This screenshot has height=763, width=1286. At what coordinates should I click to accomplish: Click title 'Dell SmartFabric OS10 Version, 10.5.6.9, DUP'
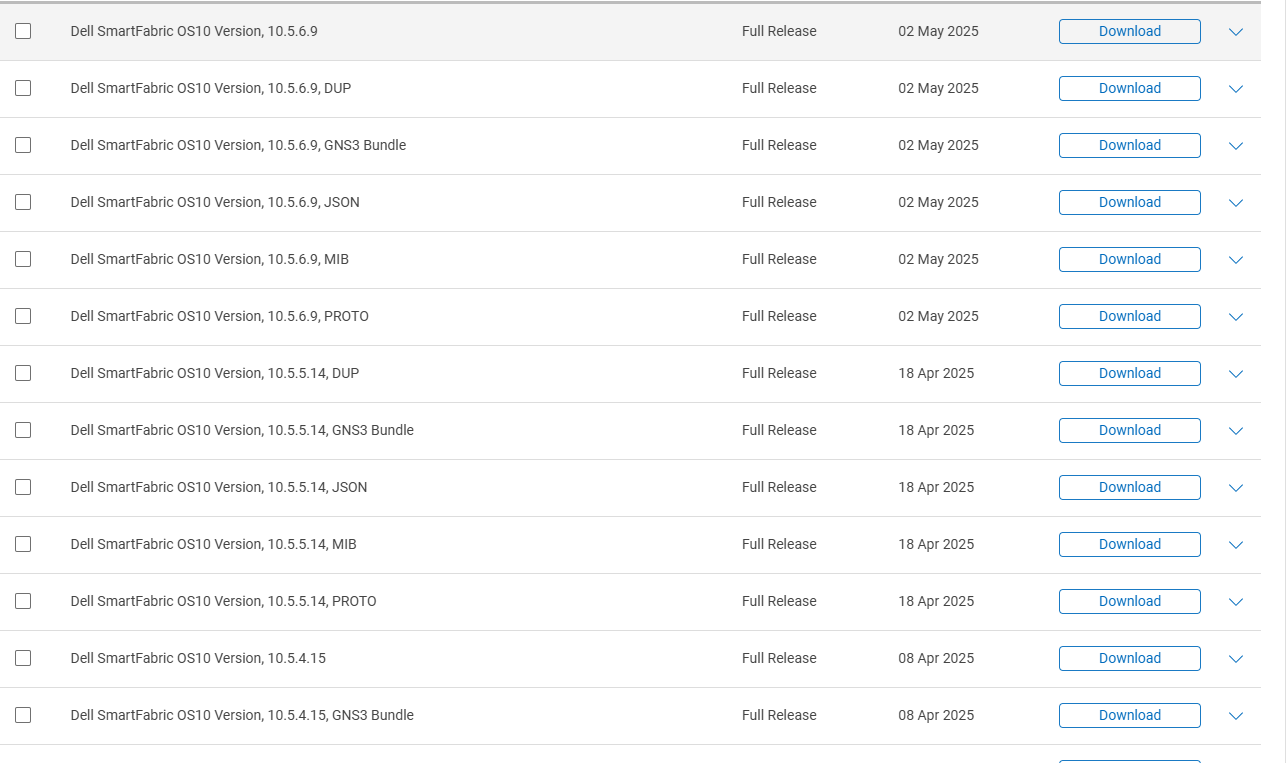click(211, 88)
